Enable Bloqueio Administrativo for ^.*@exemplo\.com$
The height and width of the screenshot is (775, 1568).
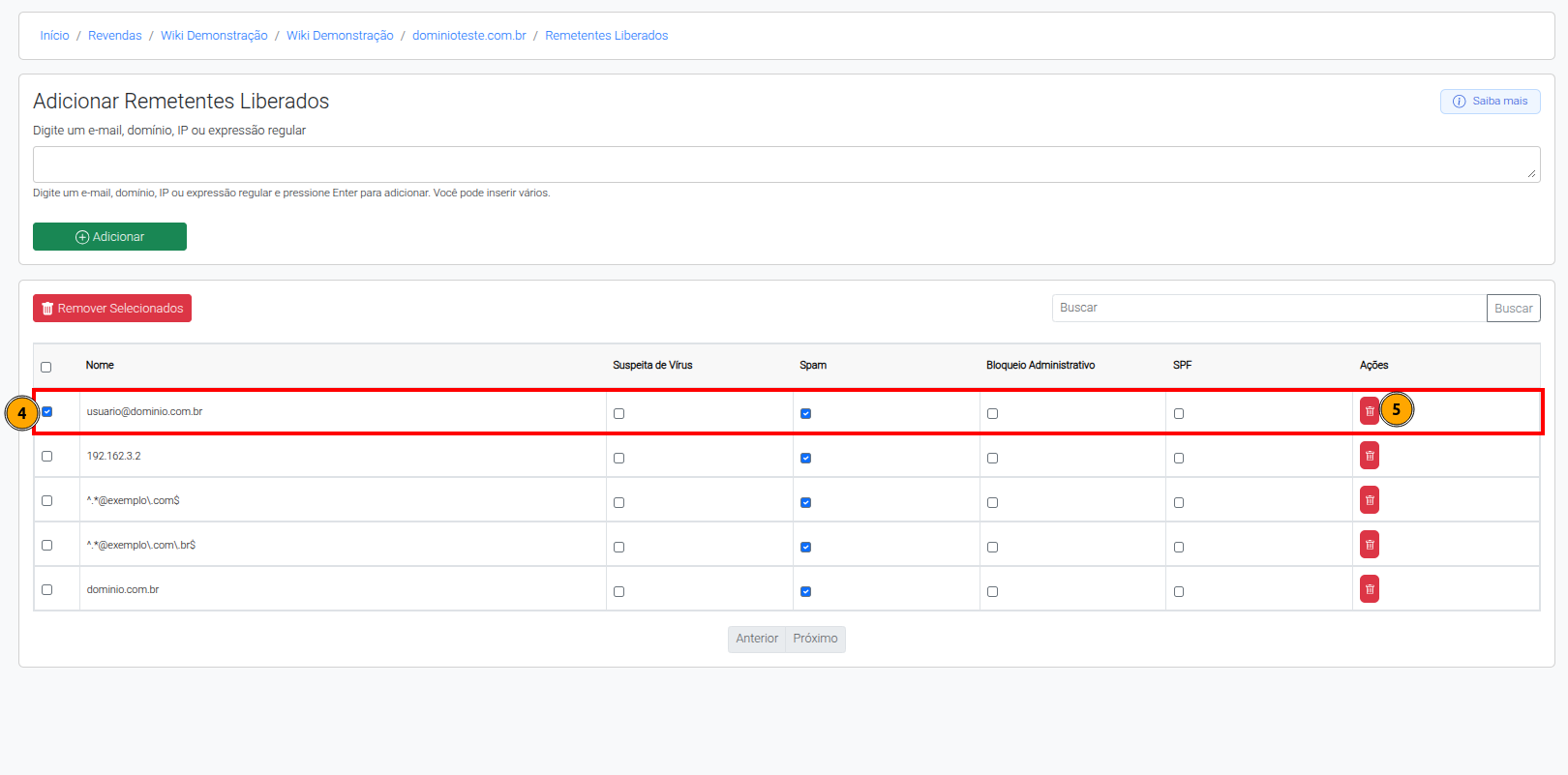992,502
